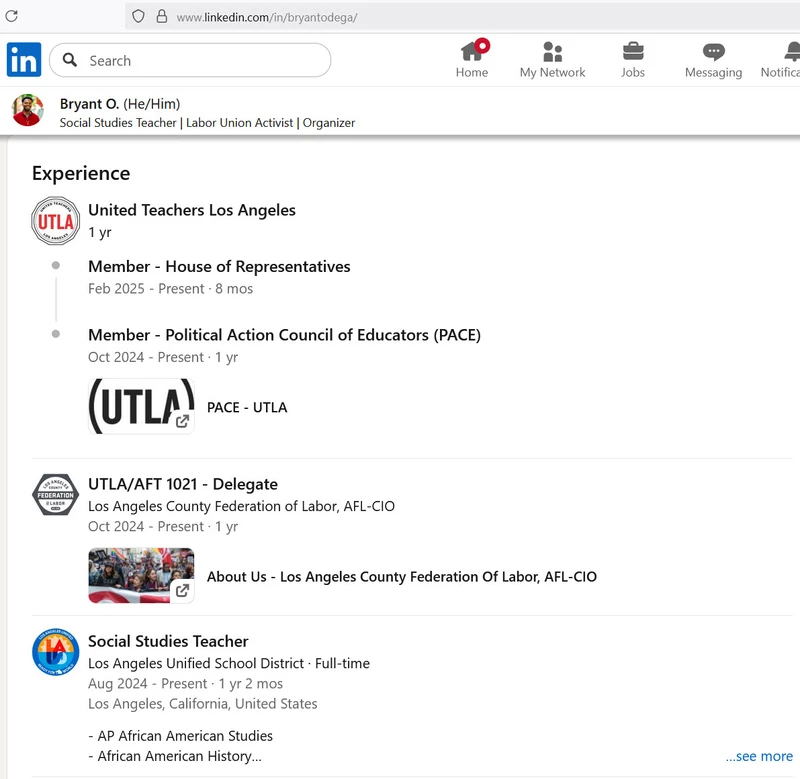Click the LA County Federation of Labor logo
800x779 pixels.
click(x=56, y=494)
